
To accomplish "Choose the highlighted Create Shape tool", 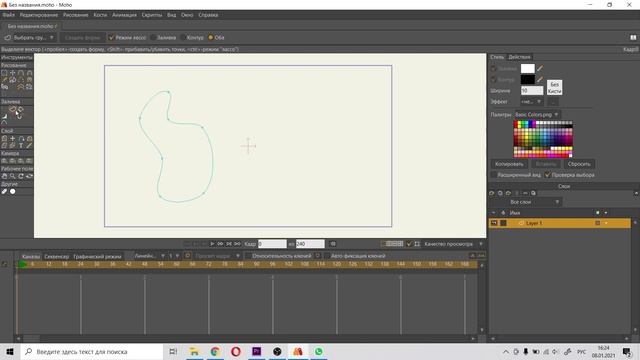I will [13, 109].
